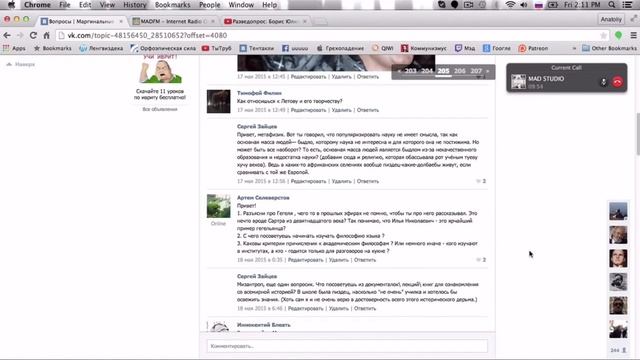The height and width of the screenshot is (360, 640).
Task: Open the Apple menu
Action: [x=11, y=5]
